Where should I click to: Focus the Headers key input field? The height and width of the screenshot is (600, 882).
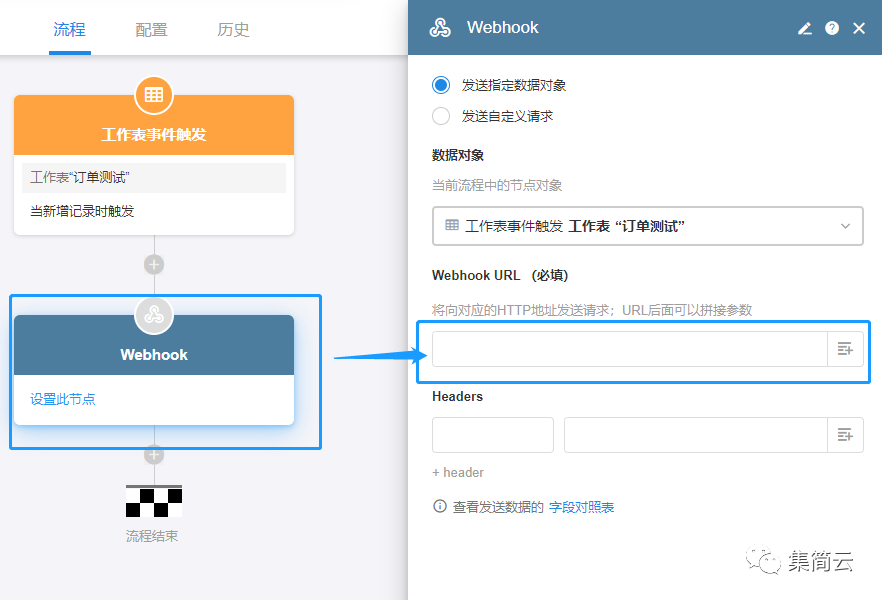coord(493,435)
